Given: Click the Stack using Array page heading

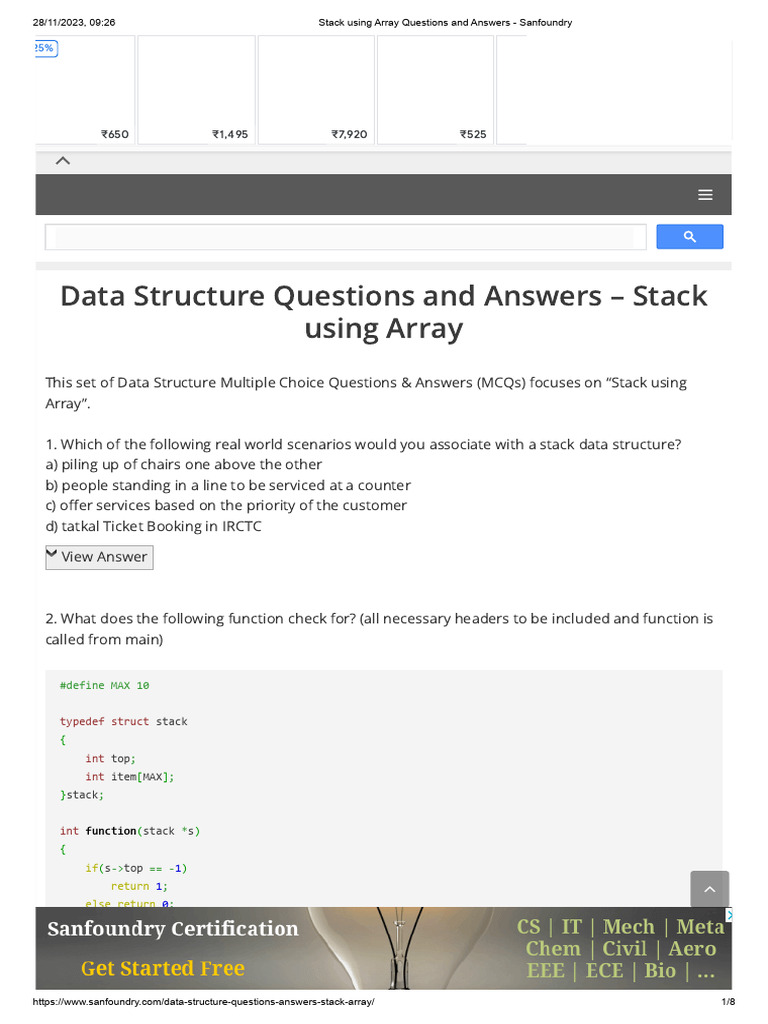Looking at the screenshot, I should click(x=384, y=312).
